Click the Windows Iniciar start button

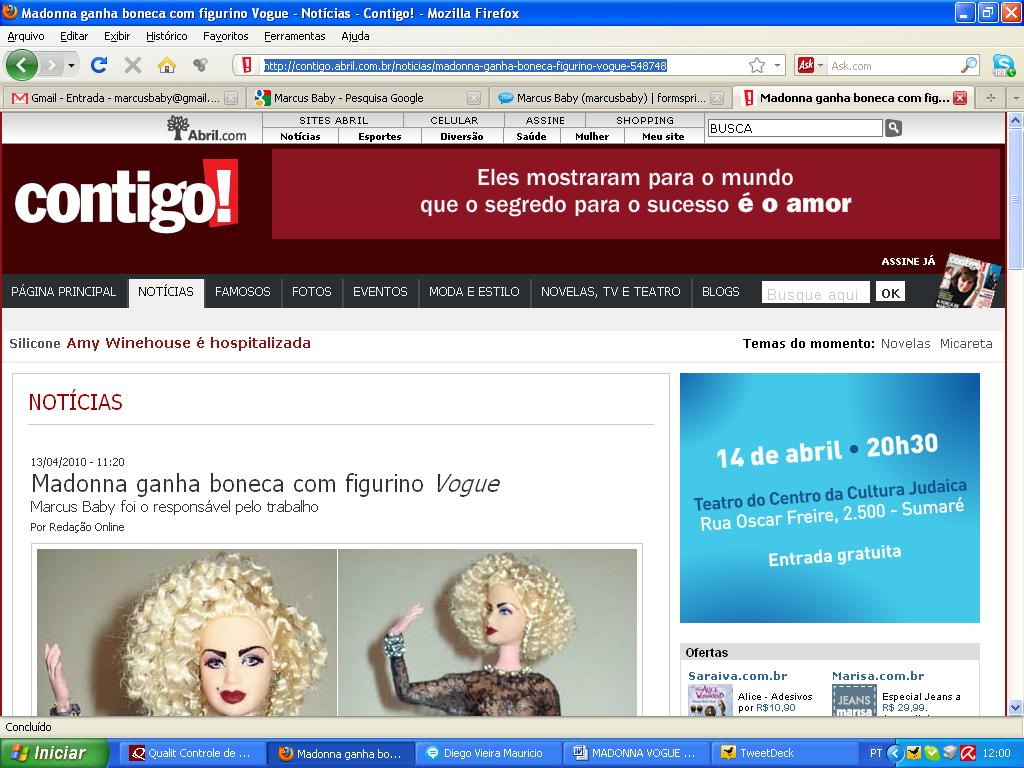point(54,753)
